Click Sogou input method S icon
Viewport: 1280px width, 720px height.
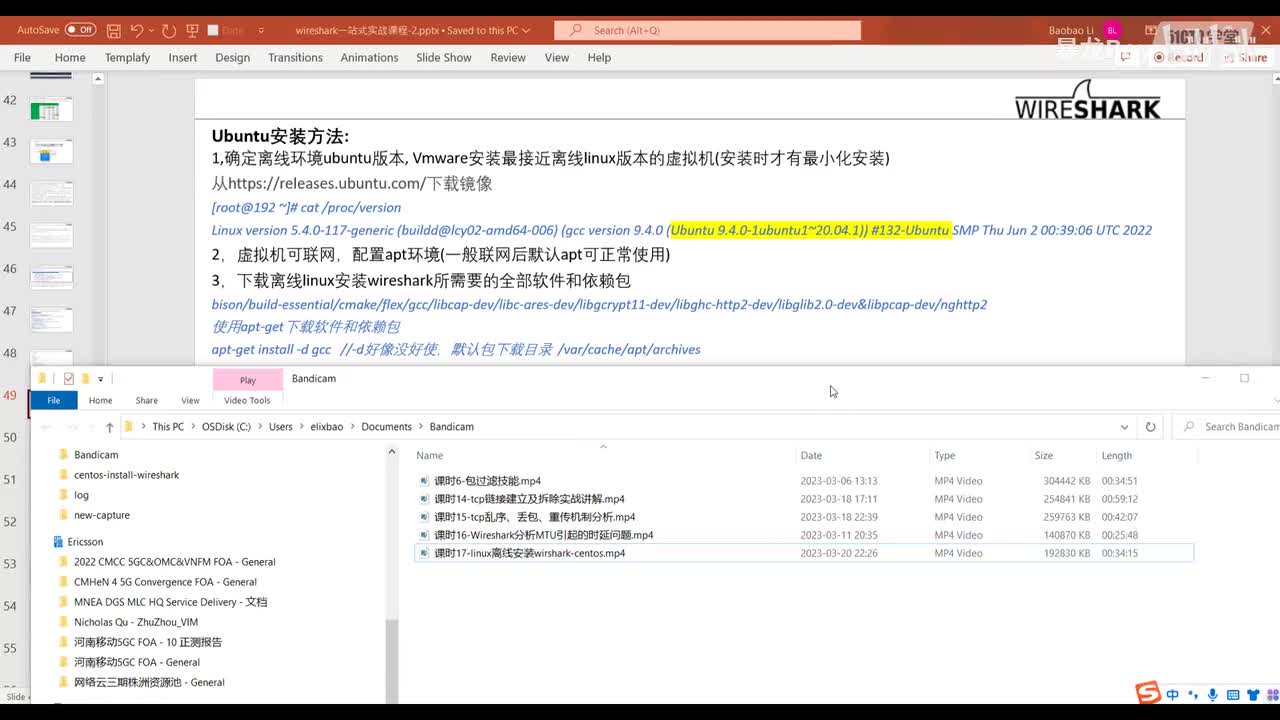click(x=1148, y=693)
